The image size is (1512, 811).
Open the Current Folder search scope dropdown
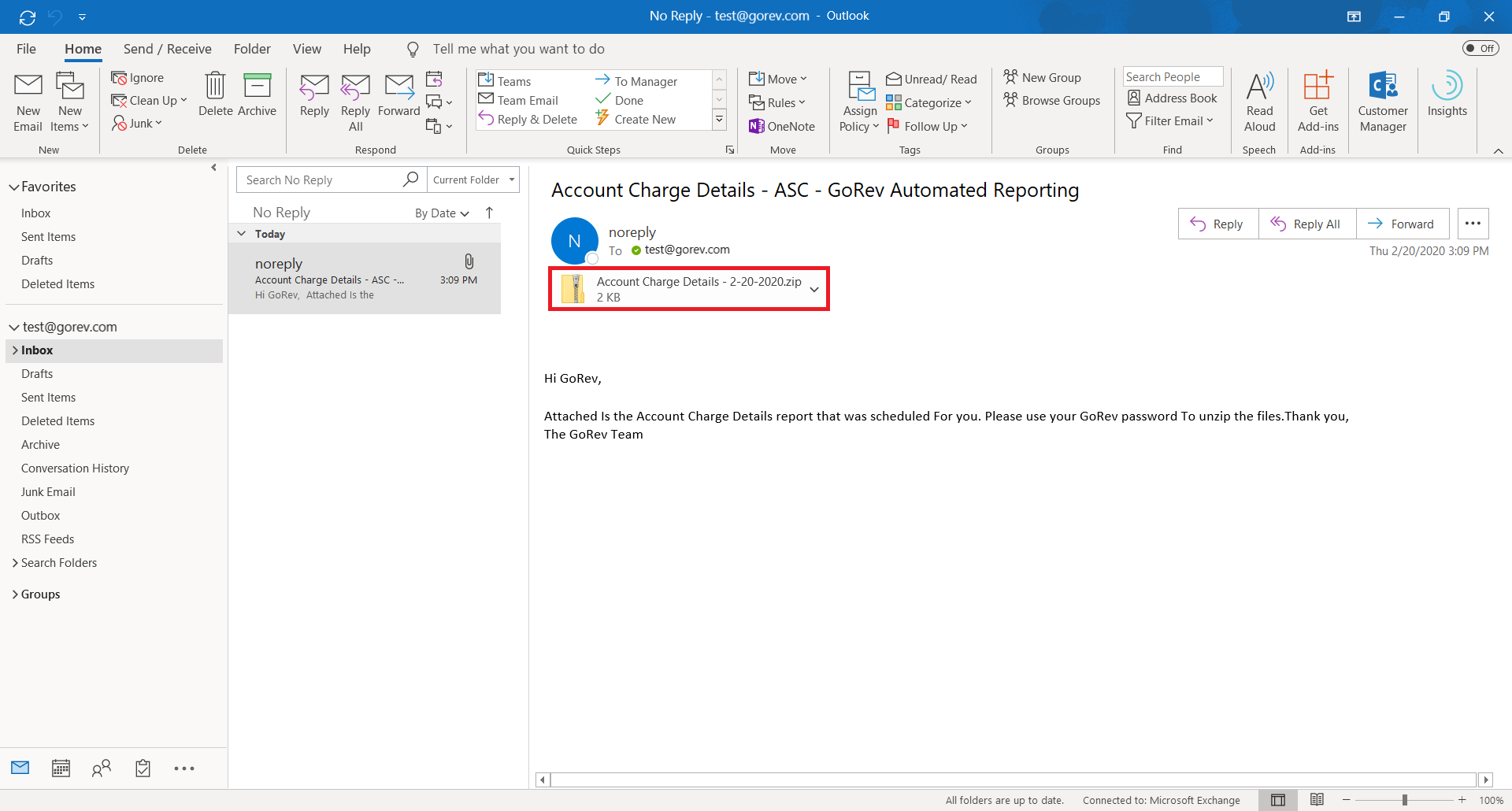[x=473, y=180]
